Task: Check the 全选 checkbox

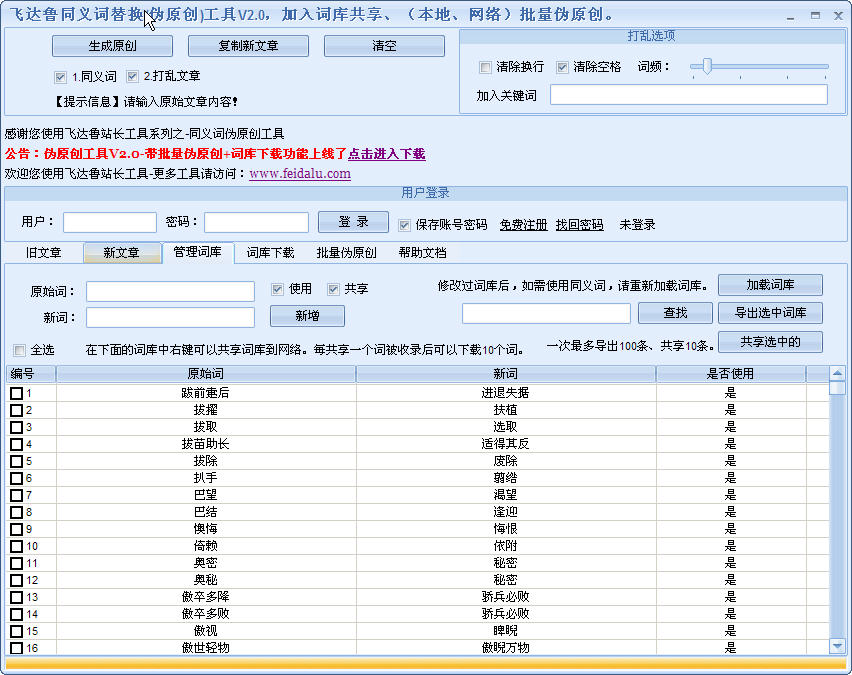Action: click(19, 351)
